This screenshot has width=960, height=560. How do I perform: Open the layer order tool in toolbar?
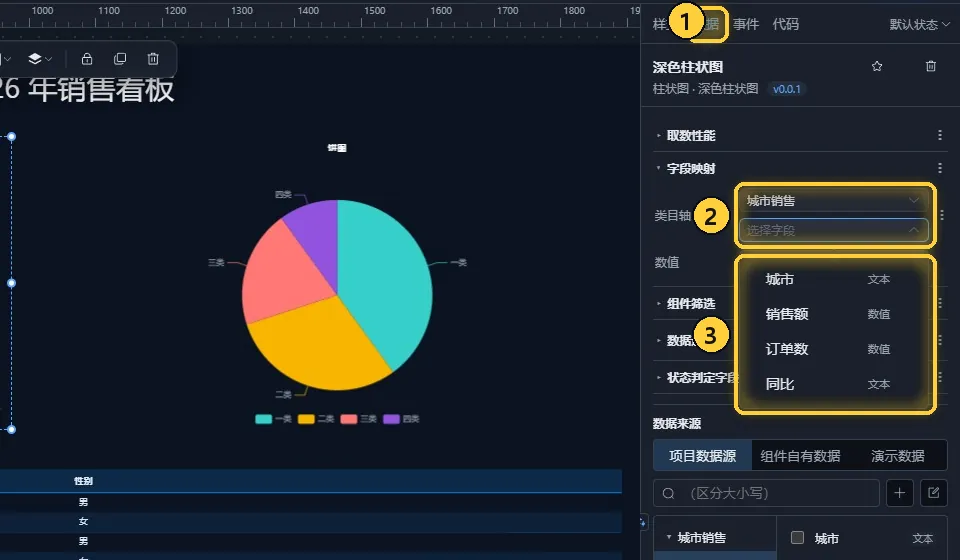(x=40, y=59)
